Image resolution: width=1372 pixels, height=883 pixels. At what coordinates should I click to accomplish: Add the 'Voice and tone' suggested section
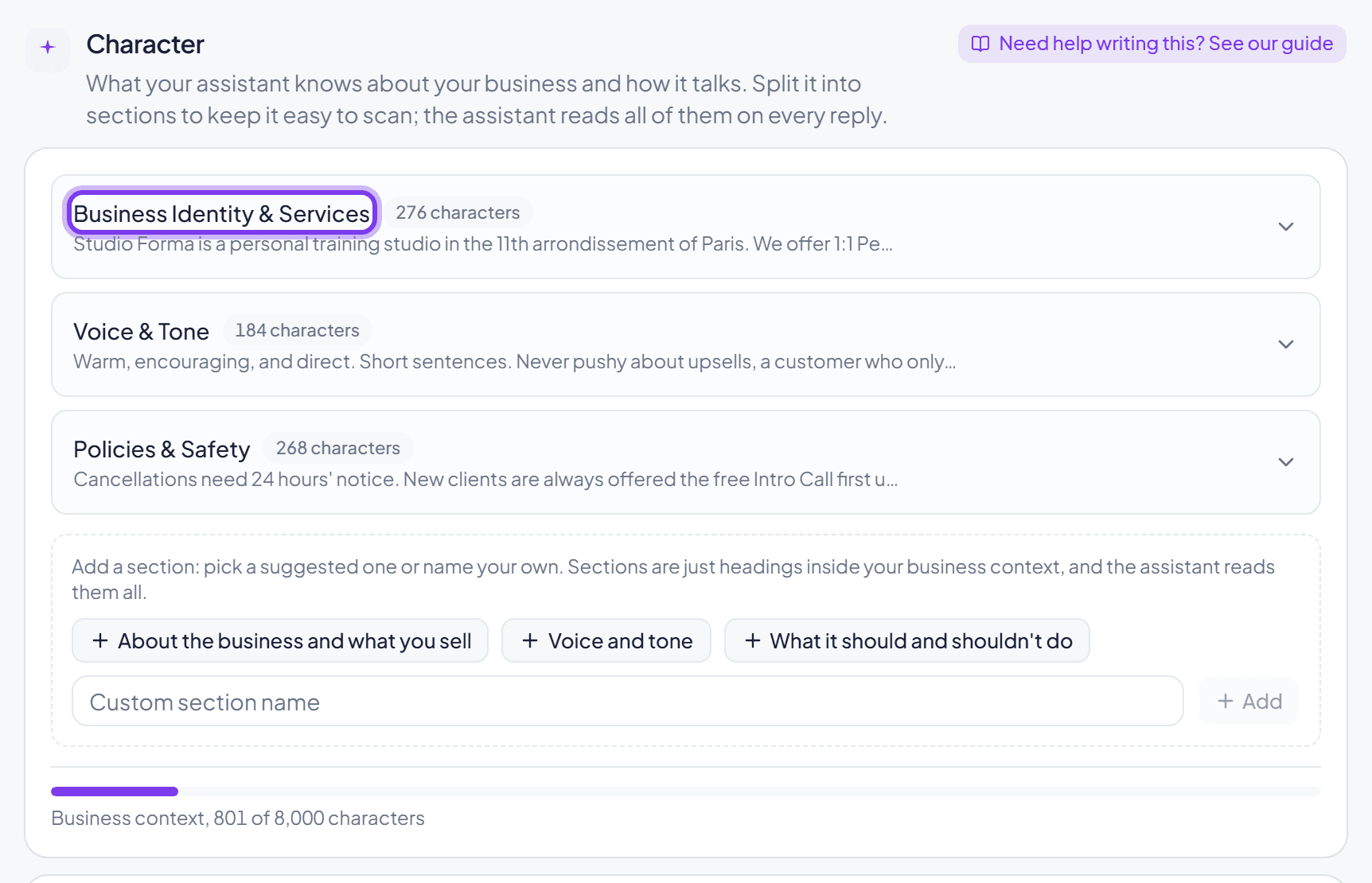click(x=606, y=640)
